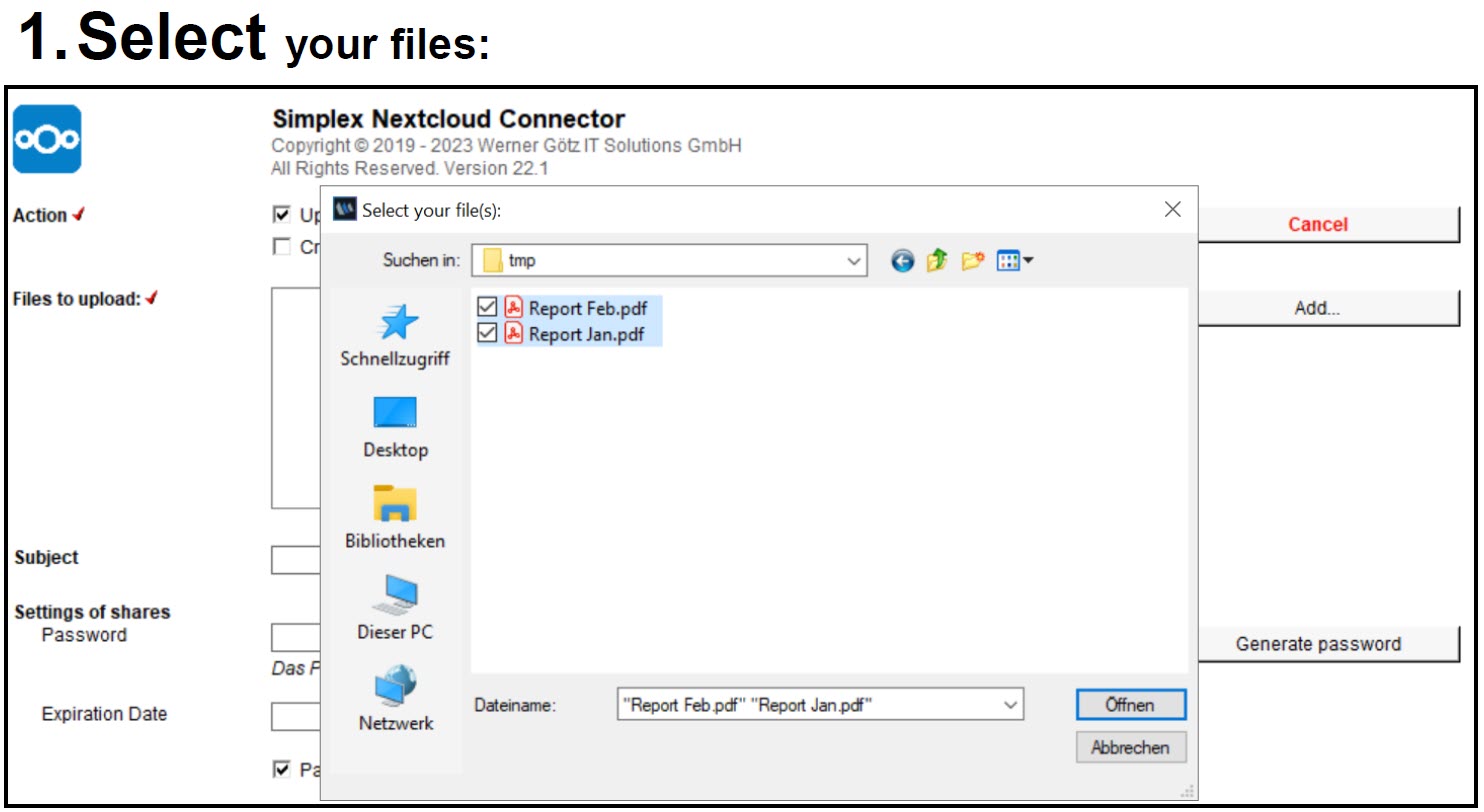This screenshot has height=812, width=1484.
Task: Click the PDF icon of Report Feb.pdf
Action: tap(513, 308)
